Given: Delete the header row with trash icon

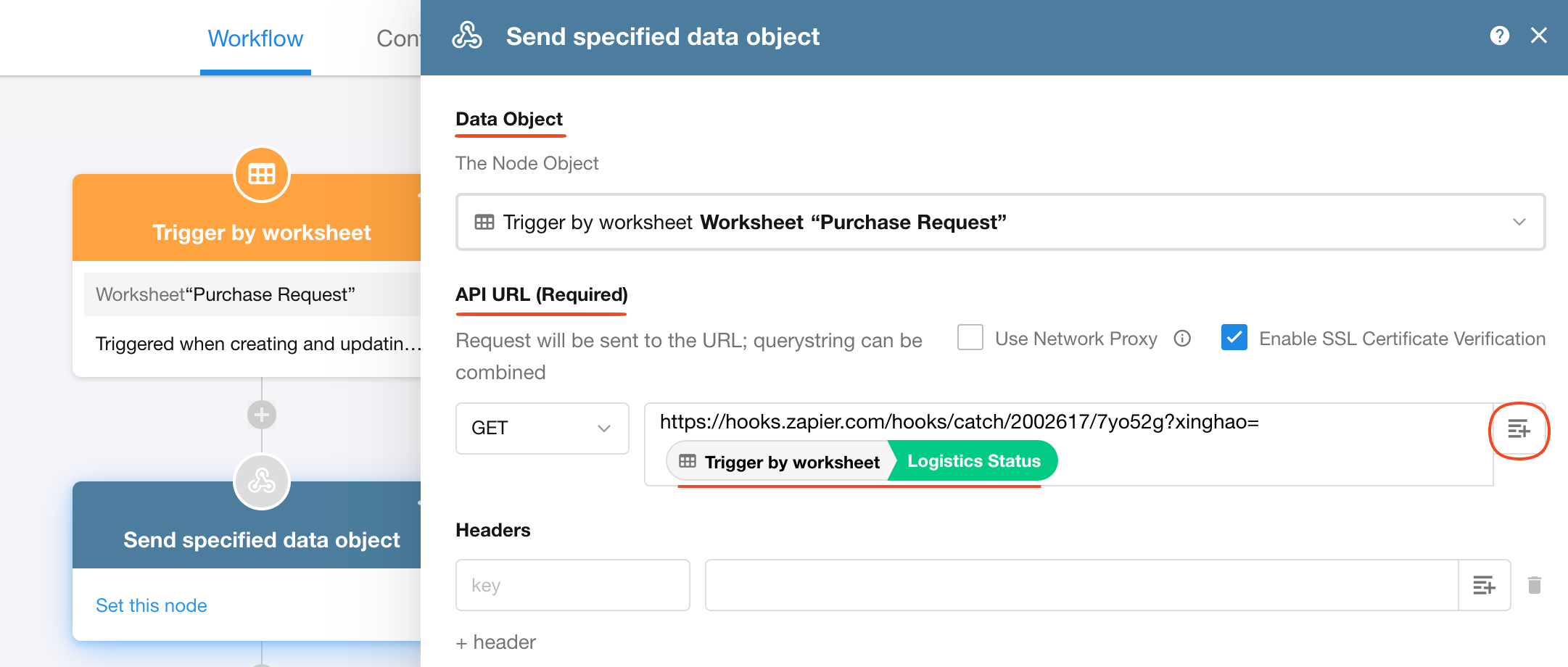Looking at the screenshot, I should [x=1534, y=585].
